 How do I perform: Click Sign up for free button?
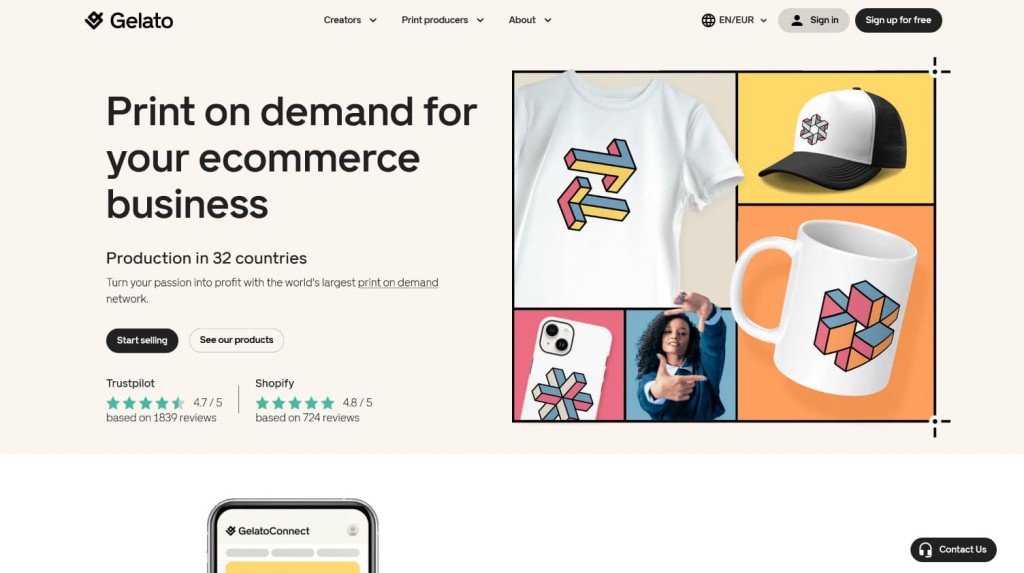point(898,20)
